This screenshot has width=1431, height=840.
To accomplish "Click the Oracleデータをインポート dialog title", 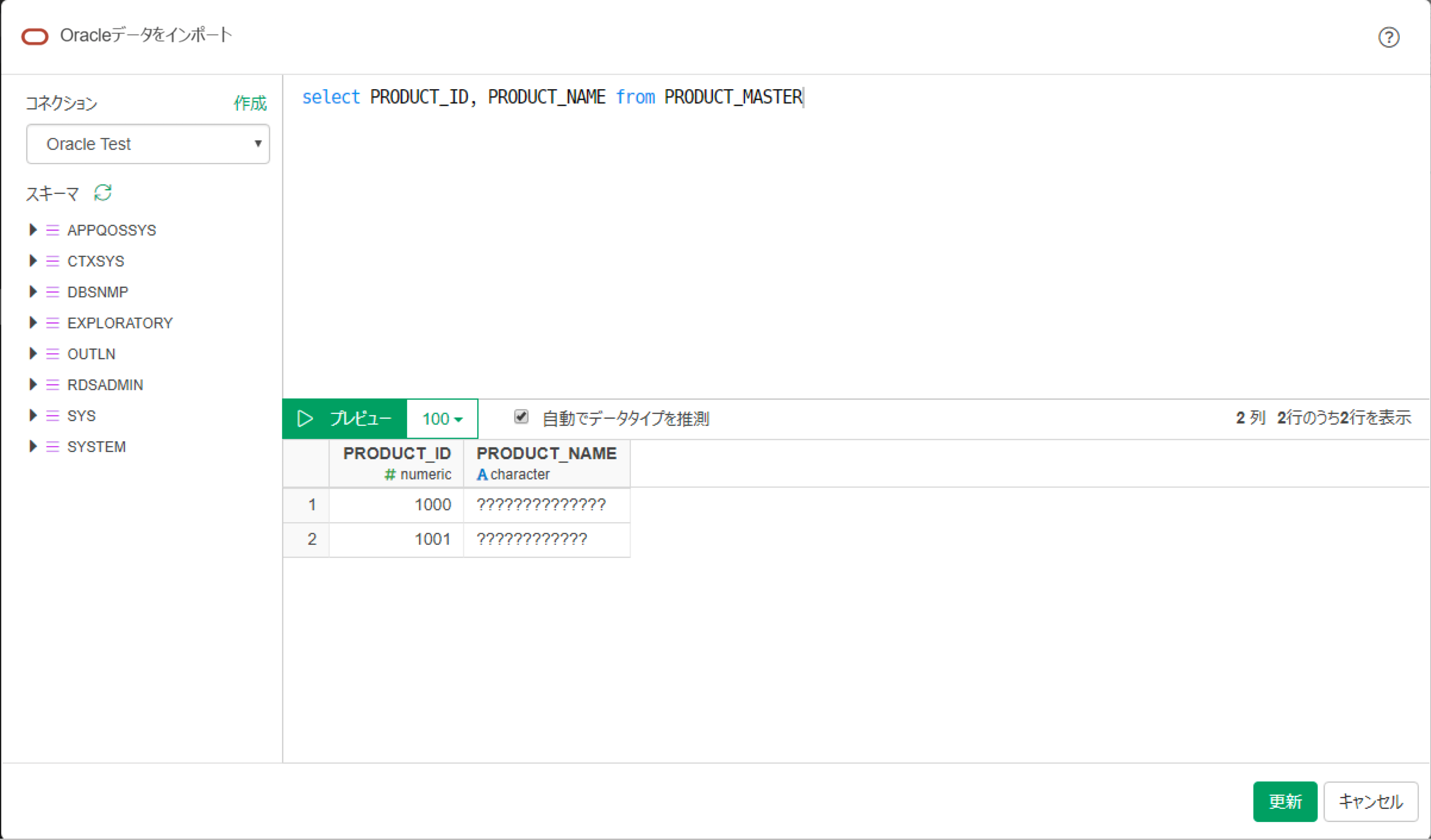I will [147, 35].
